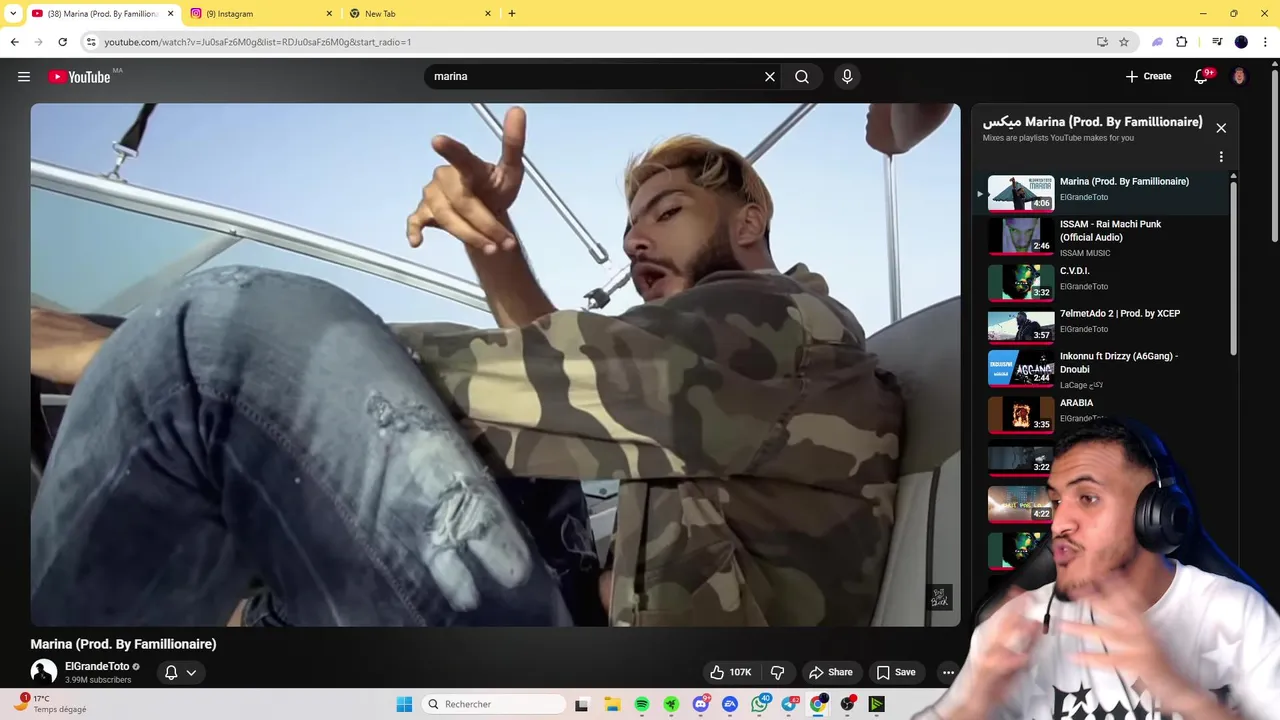The height and width of the screenshot is (720, 1280).
Task: Click the taskbar Rechercher search box
Action: click(494, 704)
